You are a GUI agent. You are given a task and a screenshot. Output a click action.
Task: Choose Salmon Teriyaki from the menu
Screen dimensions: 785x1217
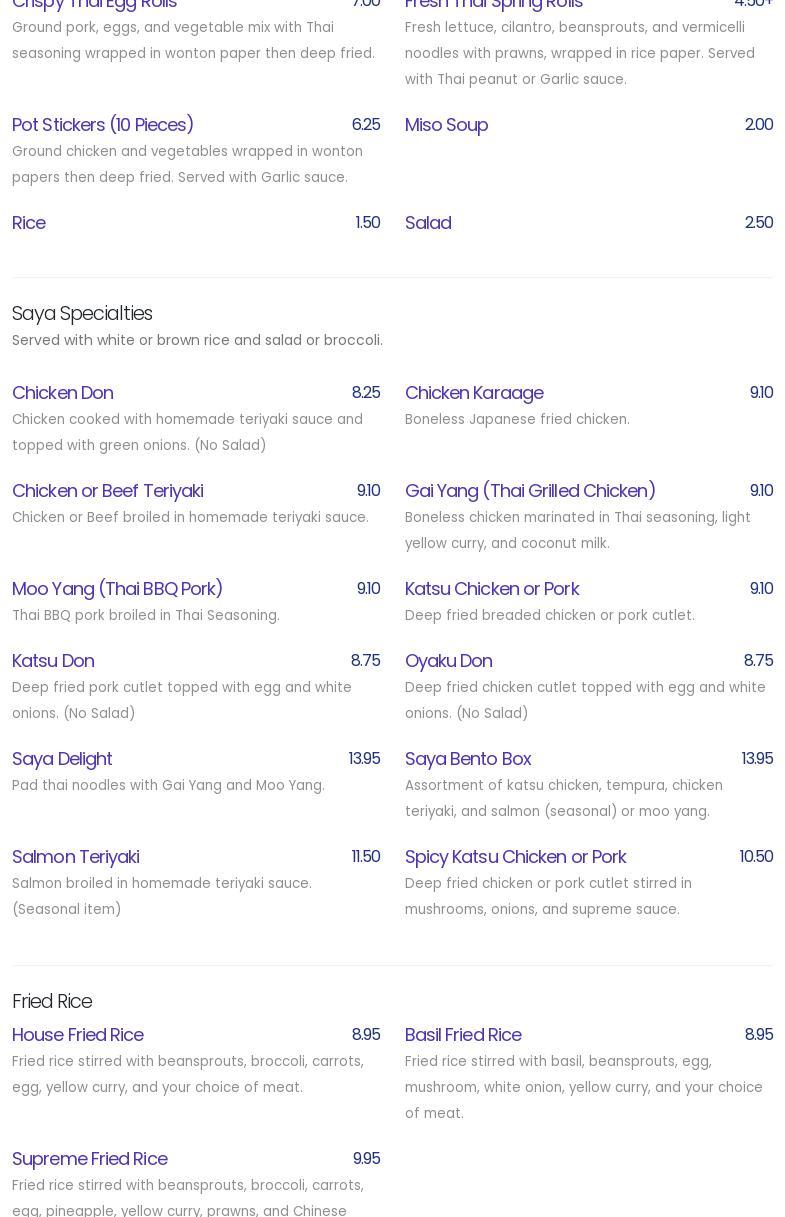point(76,857)
